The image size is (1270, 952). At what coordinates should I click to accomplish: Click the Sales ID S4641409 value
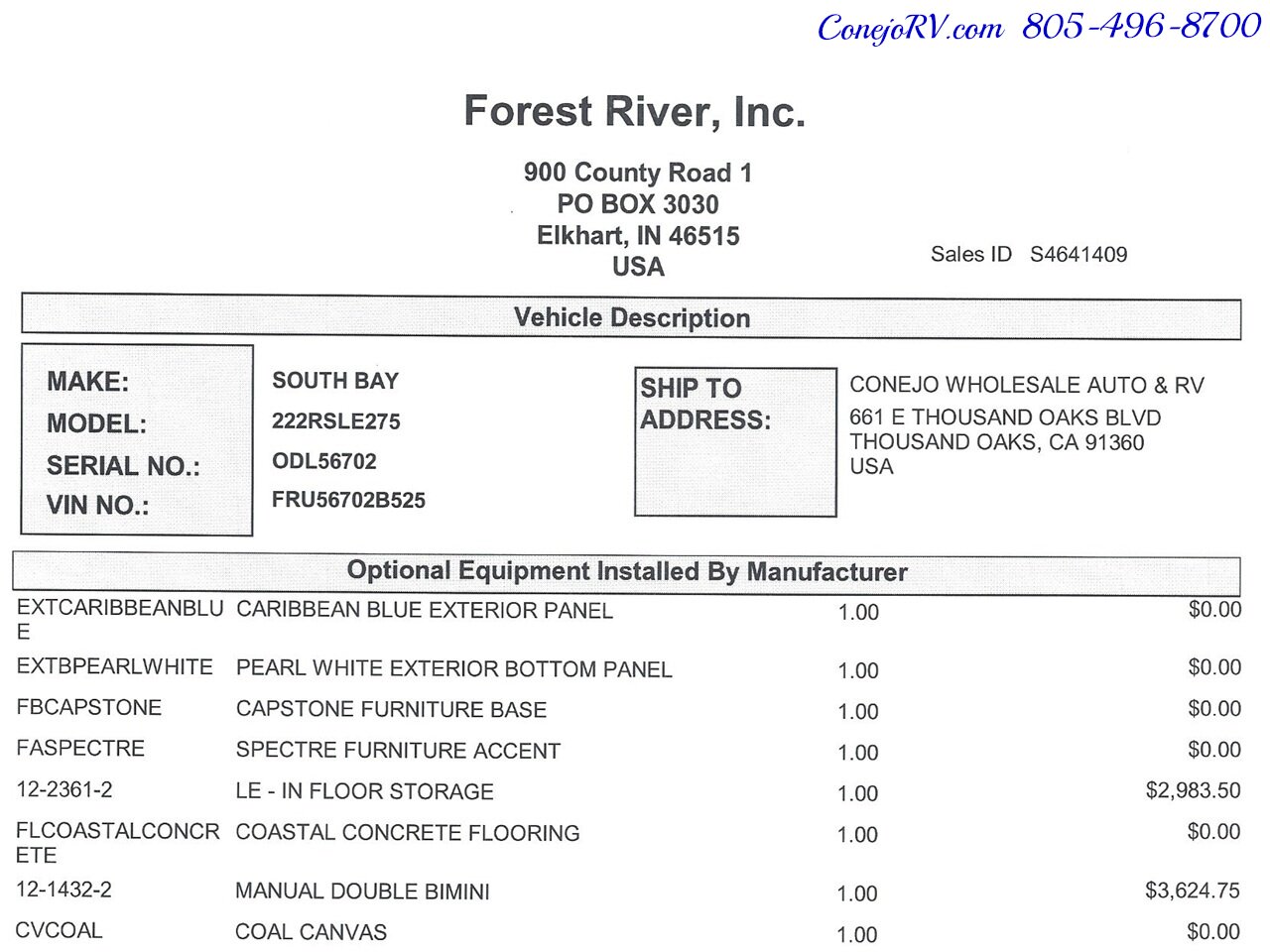coord(1079,254)
